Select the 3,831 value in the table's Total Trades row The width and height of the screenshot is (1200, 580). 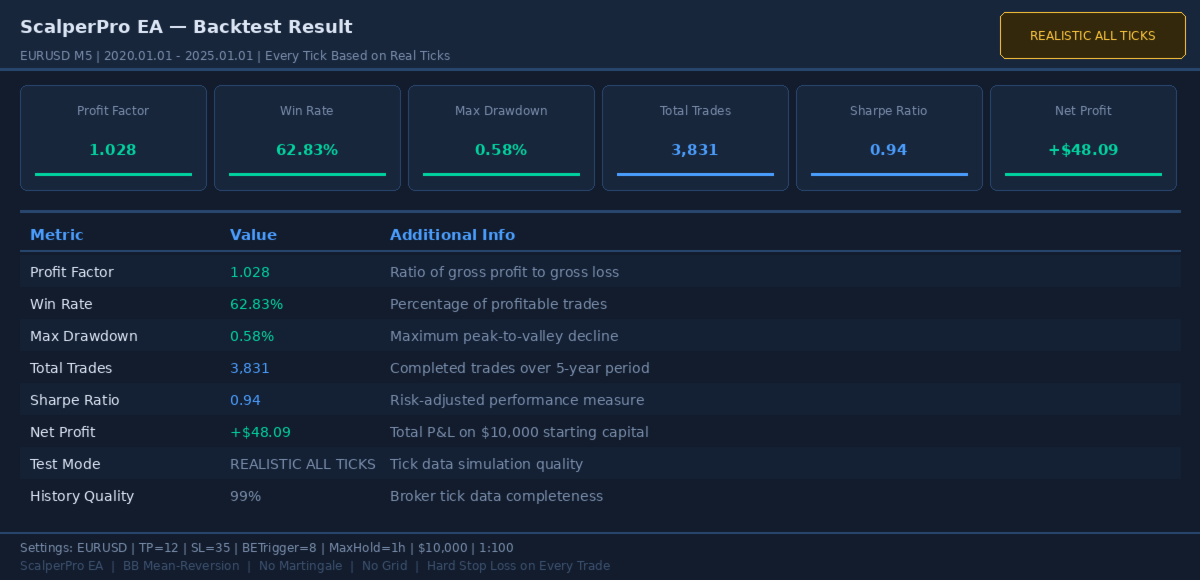(x=250, y=368)
